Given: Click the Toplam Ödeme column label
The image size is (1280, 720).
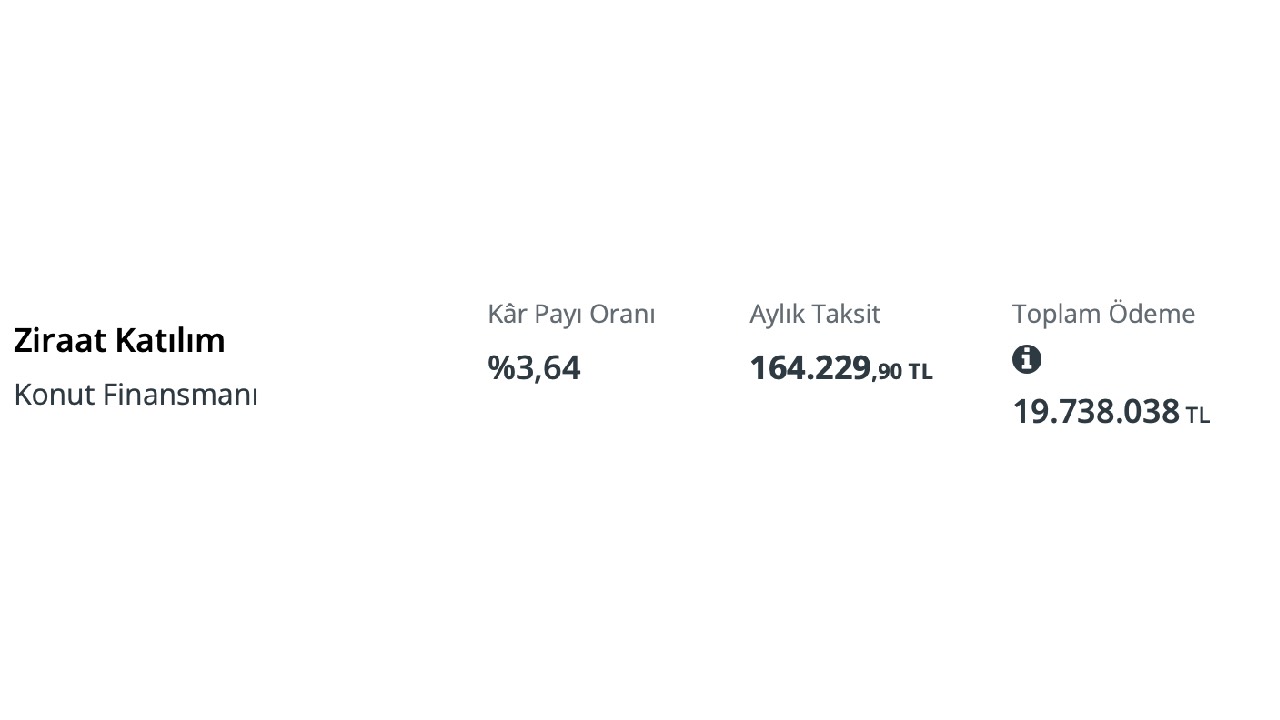Looking at the screenshot, I should coord(1103,314).
